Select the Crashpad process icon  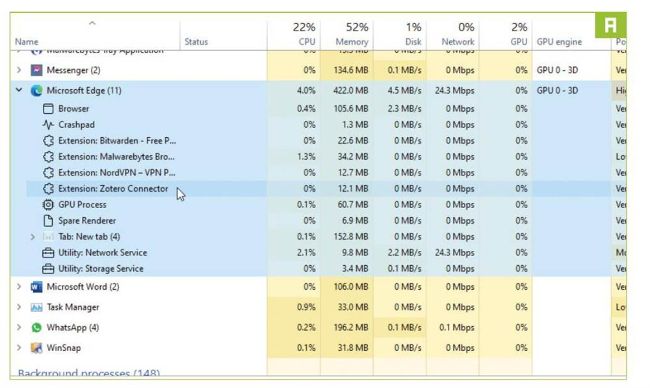[x=48, y=125]
